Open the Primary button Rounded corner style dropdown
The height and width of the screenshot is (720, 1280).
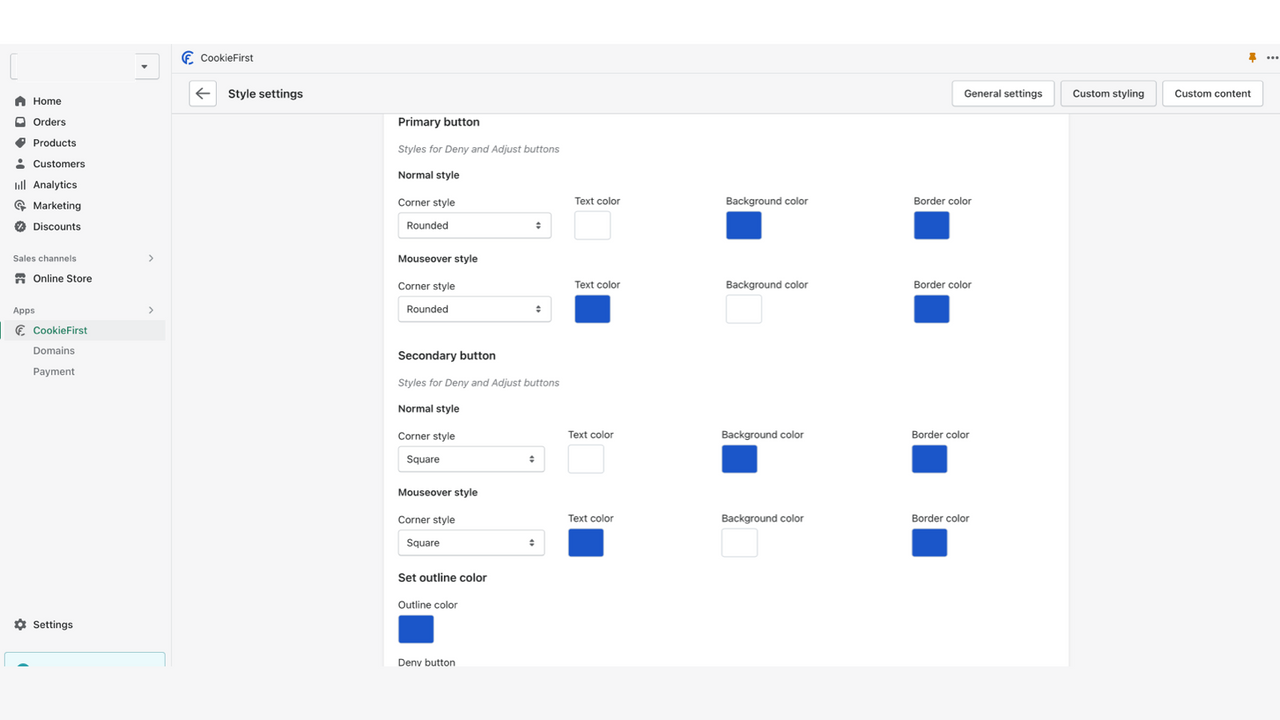(474, 225)
